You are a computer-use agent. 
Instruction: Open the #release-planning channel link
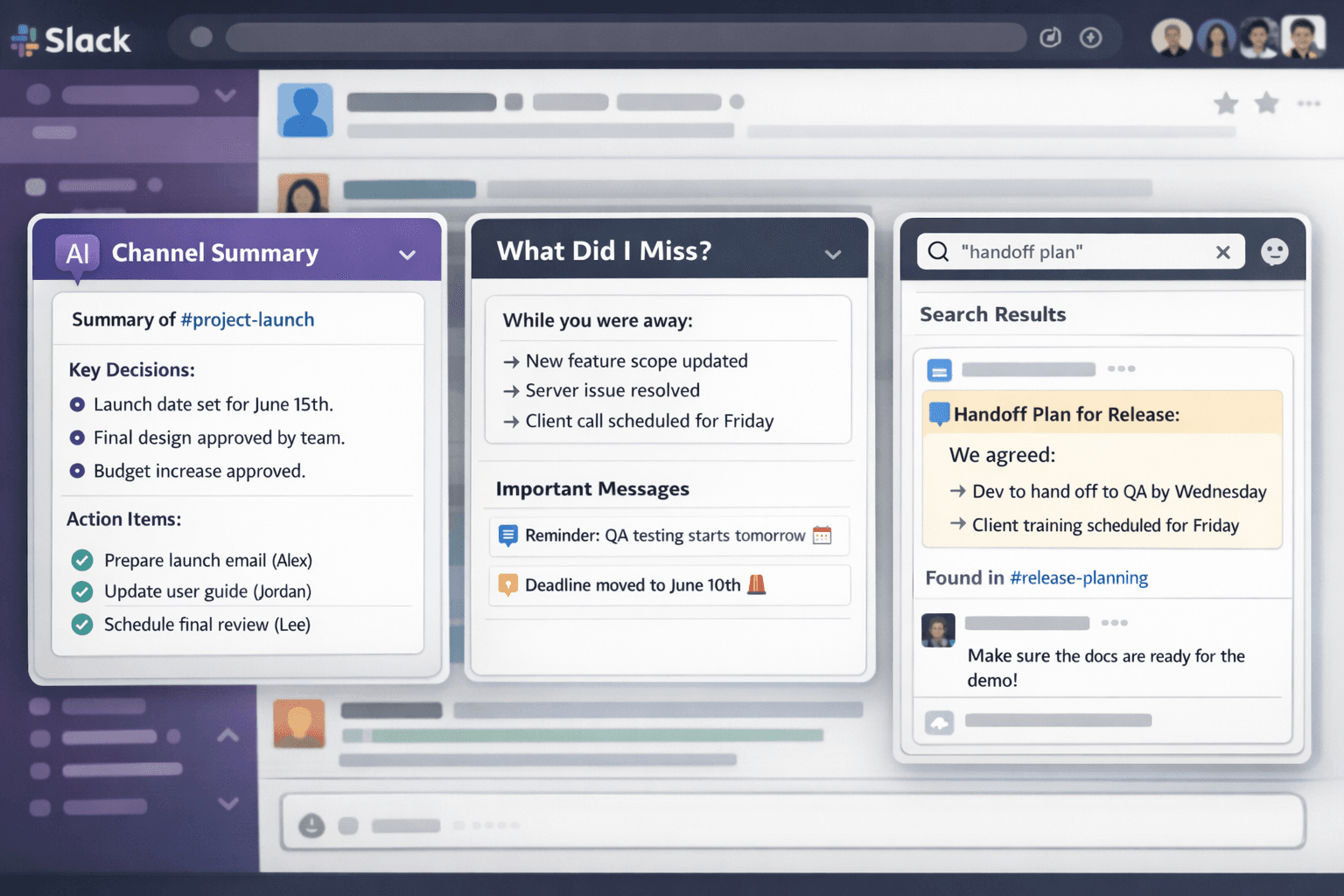1079,577
